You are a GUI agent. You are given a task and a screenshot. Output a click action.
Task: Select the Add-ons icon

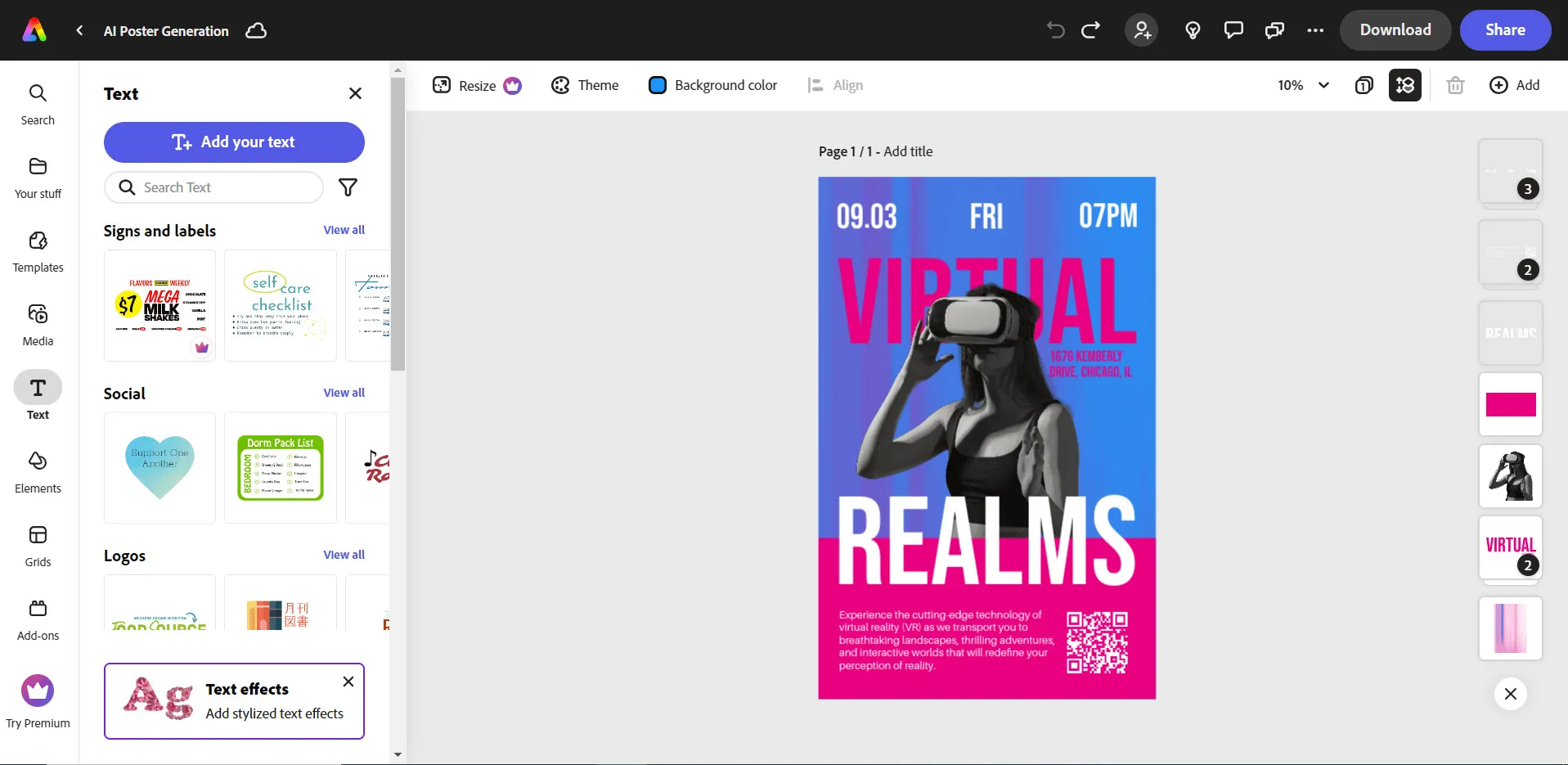[x=38, y=616]
